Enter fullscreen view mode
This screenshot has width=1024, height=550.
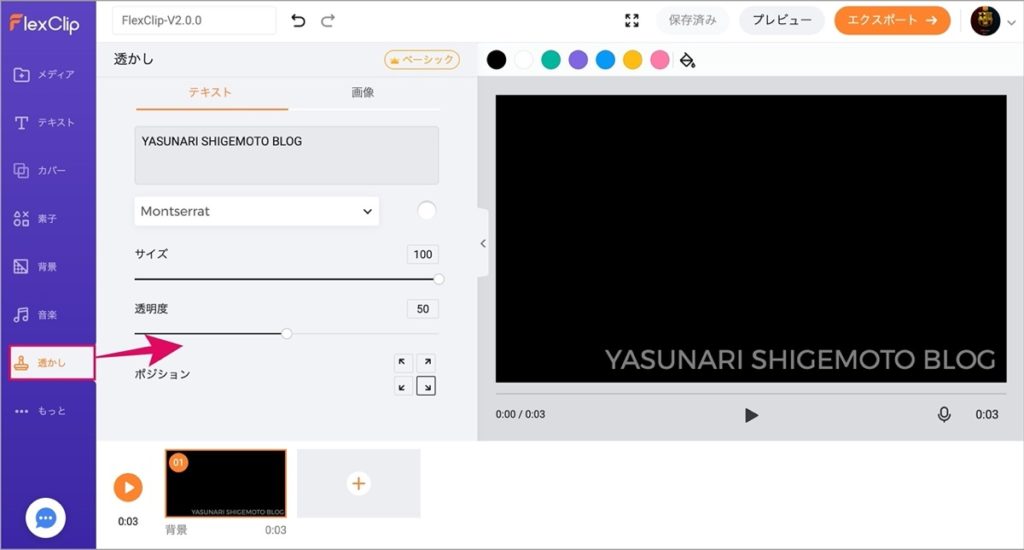pyautogui.click(x=632, y=20)
